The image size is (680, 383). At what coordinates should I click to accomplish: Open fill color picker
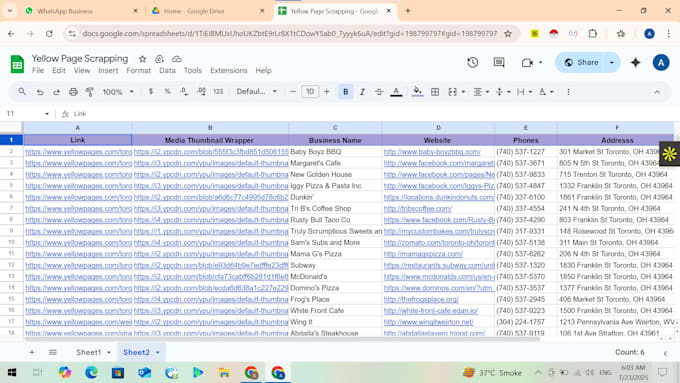tap(417, 92)
